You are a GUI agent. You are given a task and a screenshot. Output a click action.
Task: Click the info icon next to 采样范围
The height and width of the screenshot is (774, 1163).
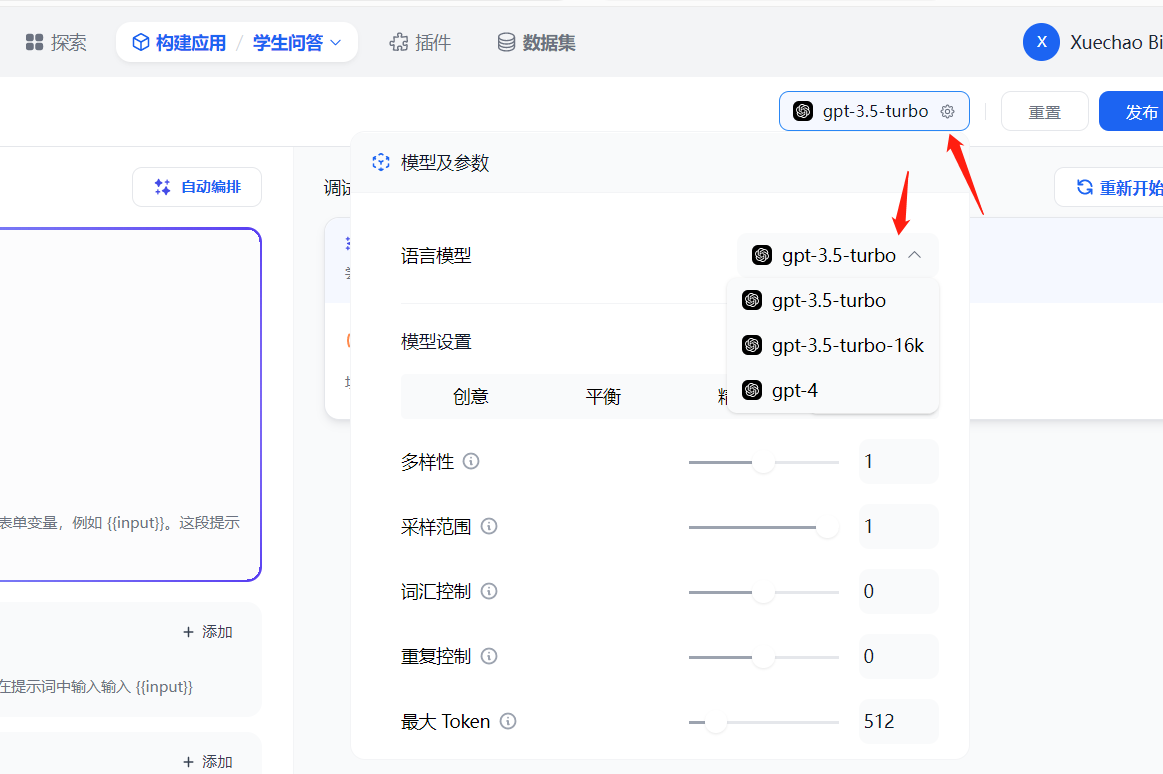[489, 526]
